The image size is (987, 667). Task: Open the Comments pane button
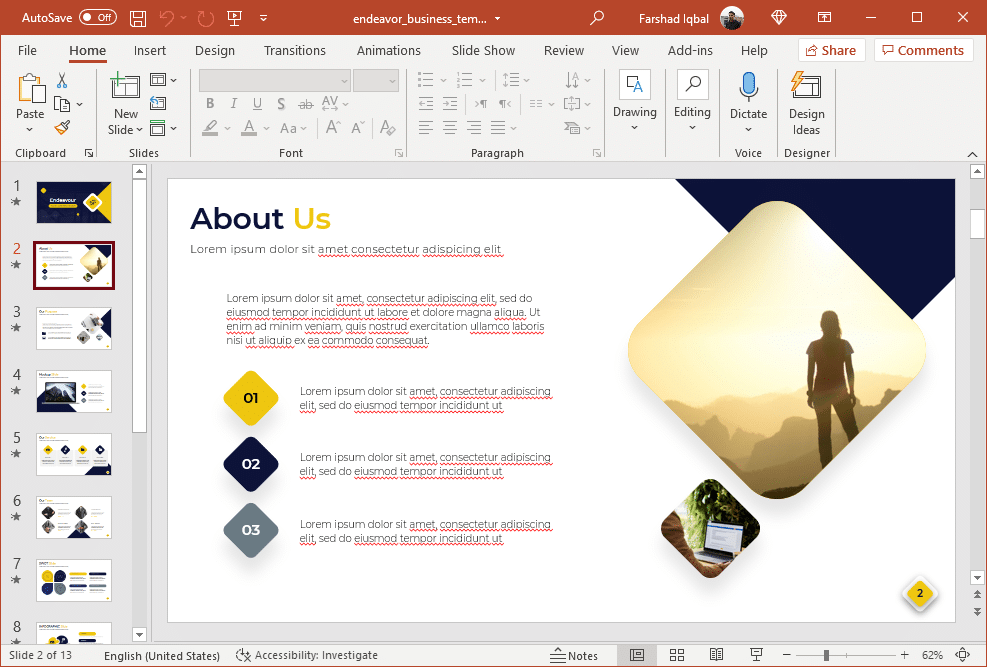922,50
